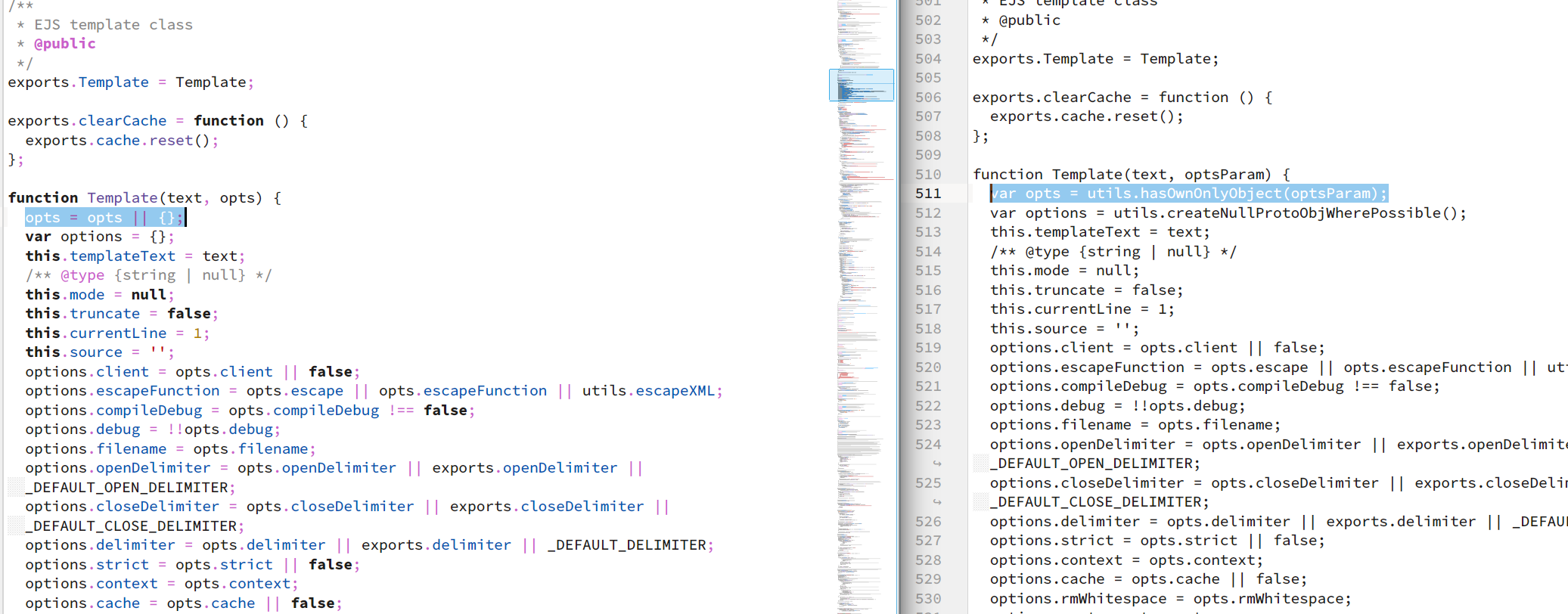Click highlighted "var opts = utils.hasOwnOnlyObject(optsParam);" line
Screen dimensions: 1568x614
pos(1189,194)
